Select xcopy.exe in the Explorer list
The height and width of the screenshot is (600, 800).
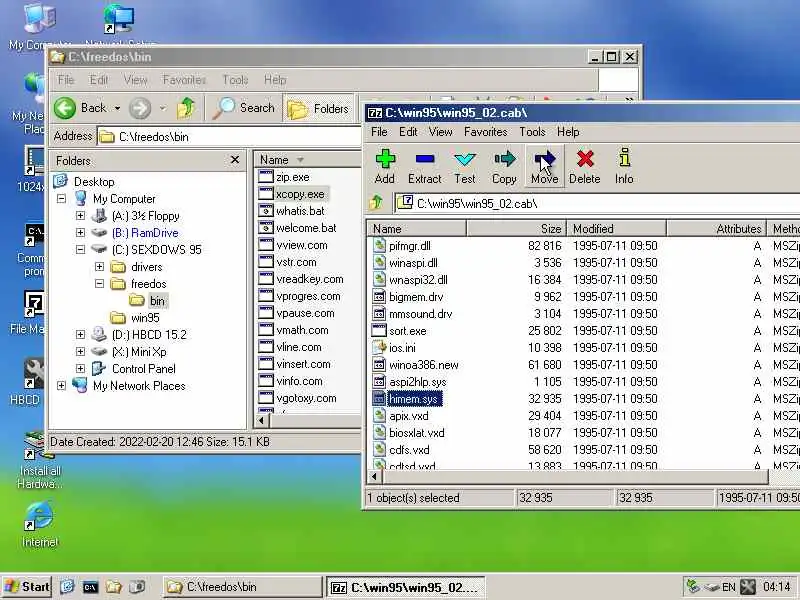tap(300, 194)
